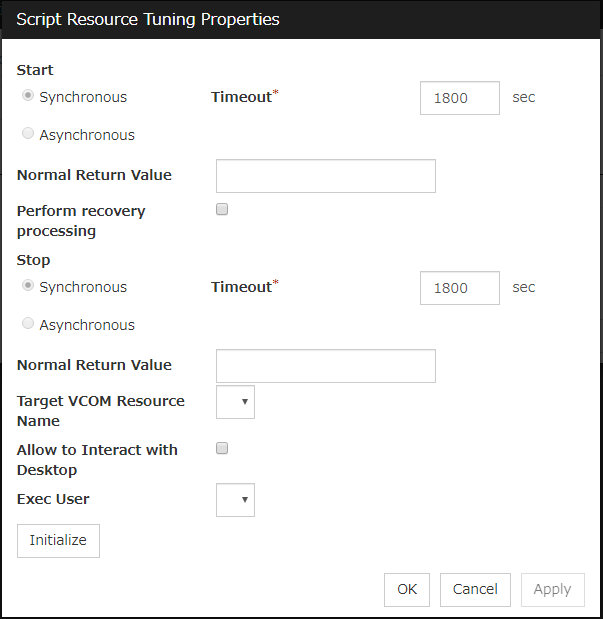Dismiss dialog with Cancel button
603x619 pixels.
(x=475, y=590)
